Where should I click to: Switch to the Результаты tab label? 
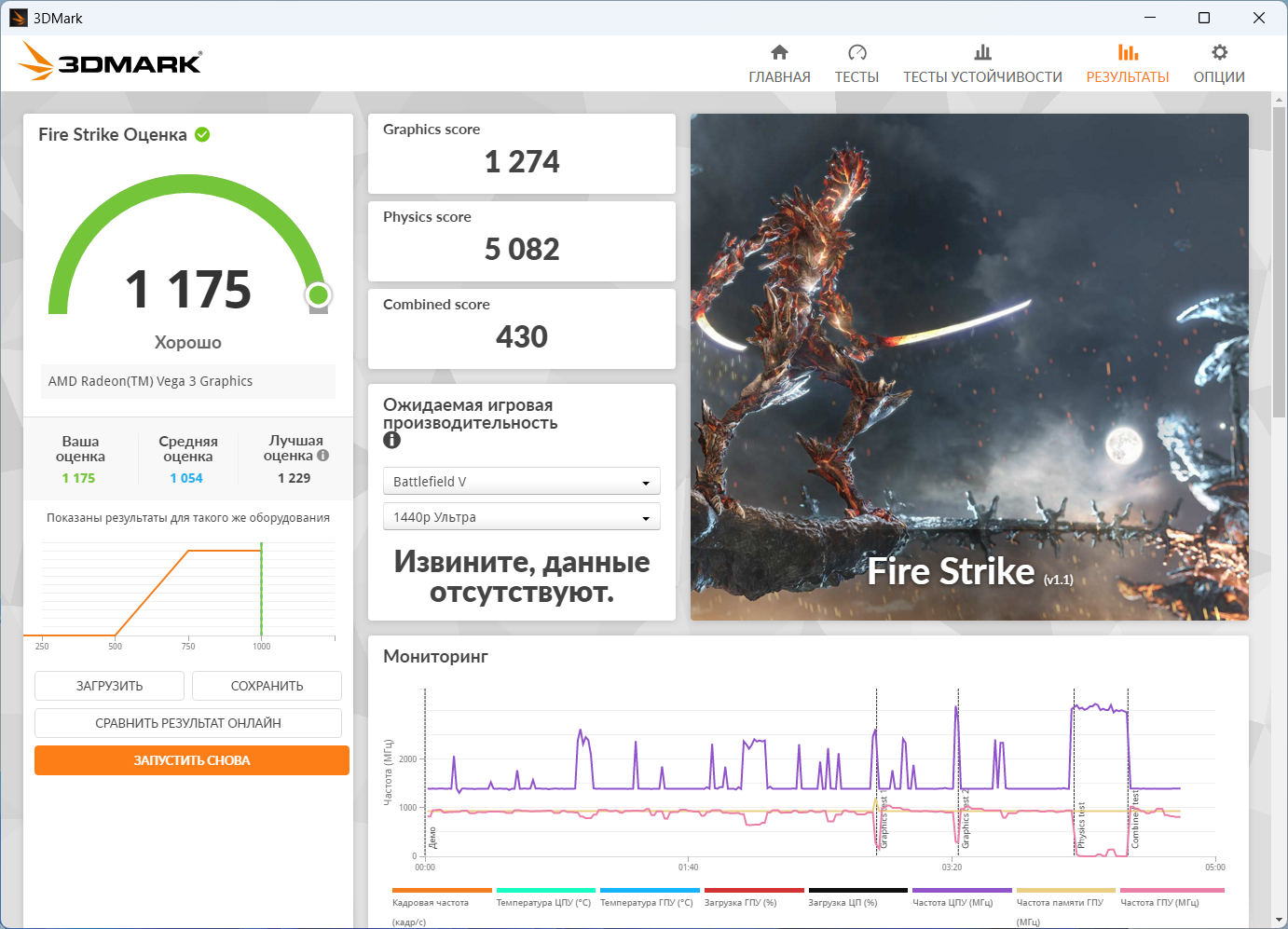(1128, 77)
